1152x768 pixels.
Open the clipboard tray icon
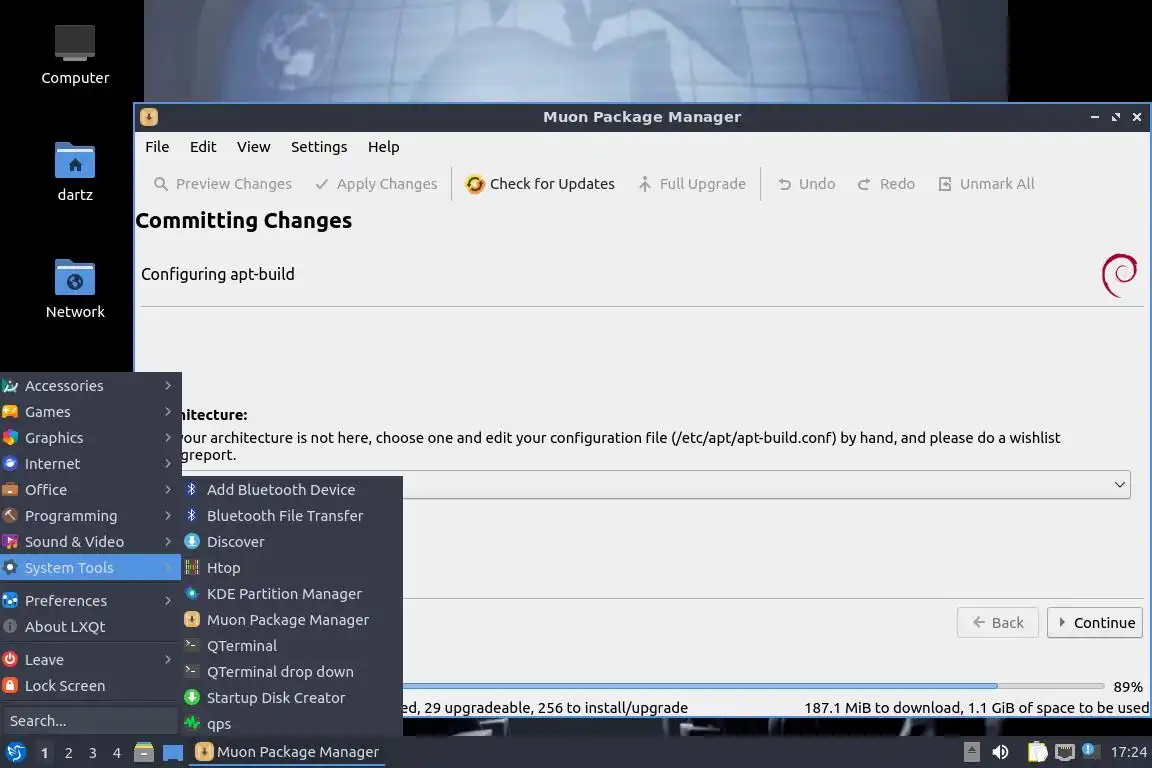click(1037, 752)
